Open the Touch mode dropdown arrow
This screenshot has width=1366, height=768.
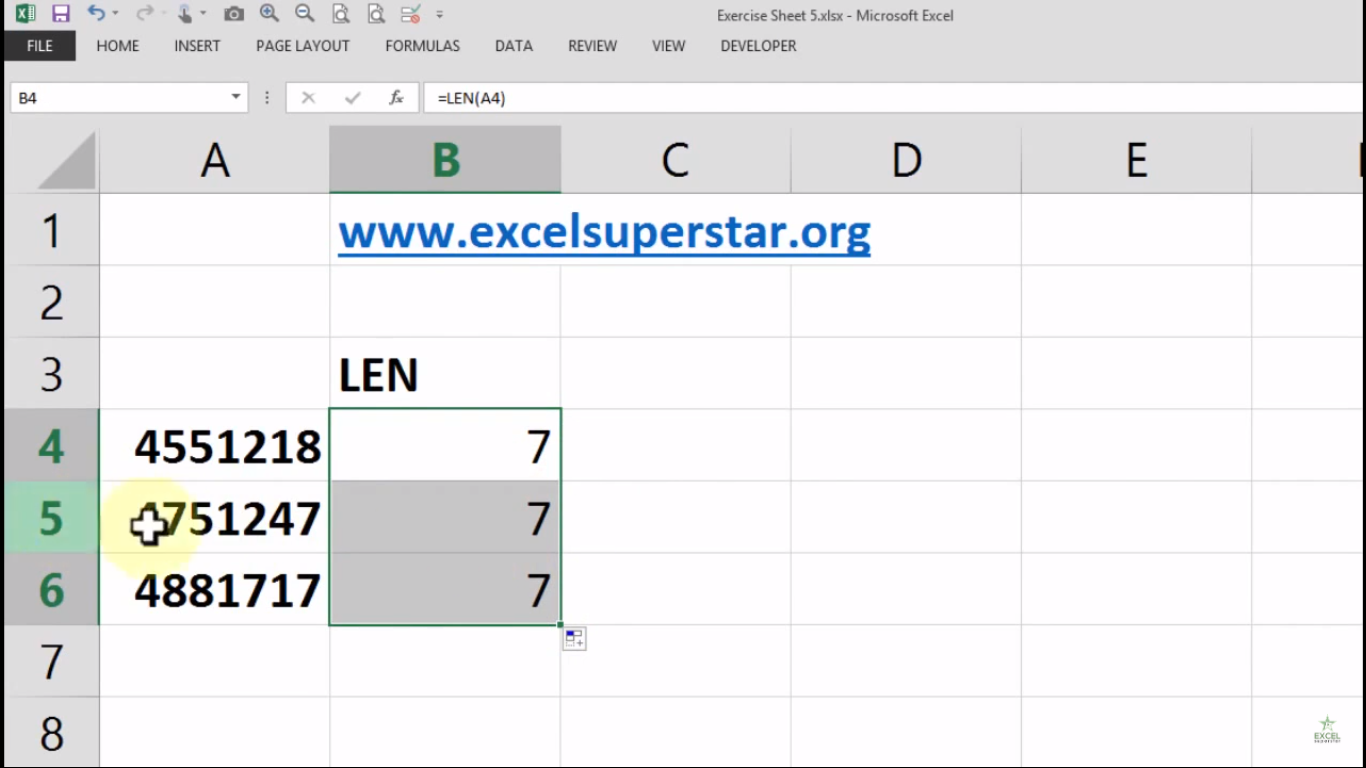coord(202,14)
